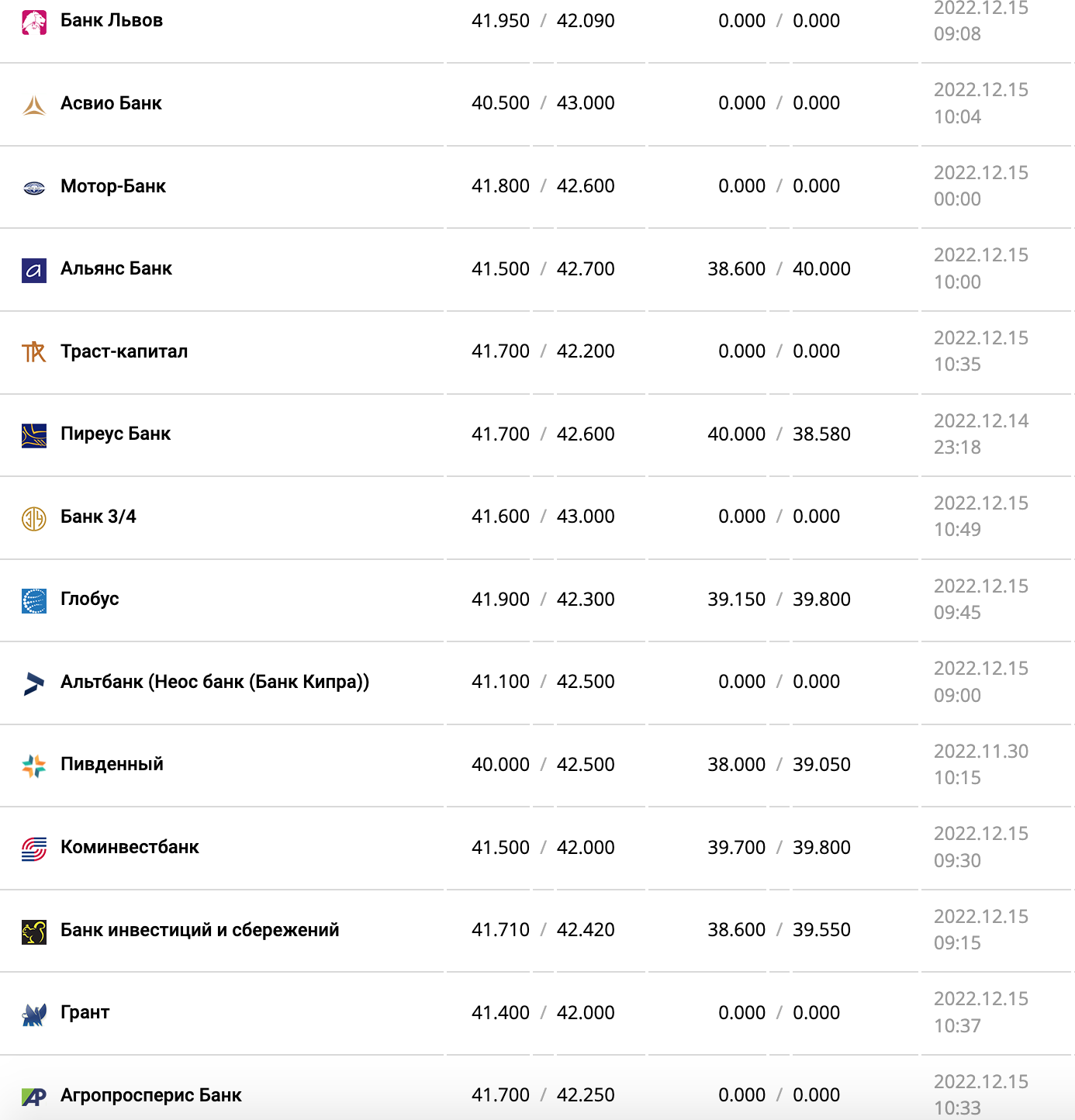
Task: Click the Альтбанк arrow logo icon
Action: click(x=34, y=683)
